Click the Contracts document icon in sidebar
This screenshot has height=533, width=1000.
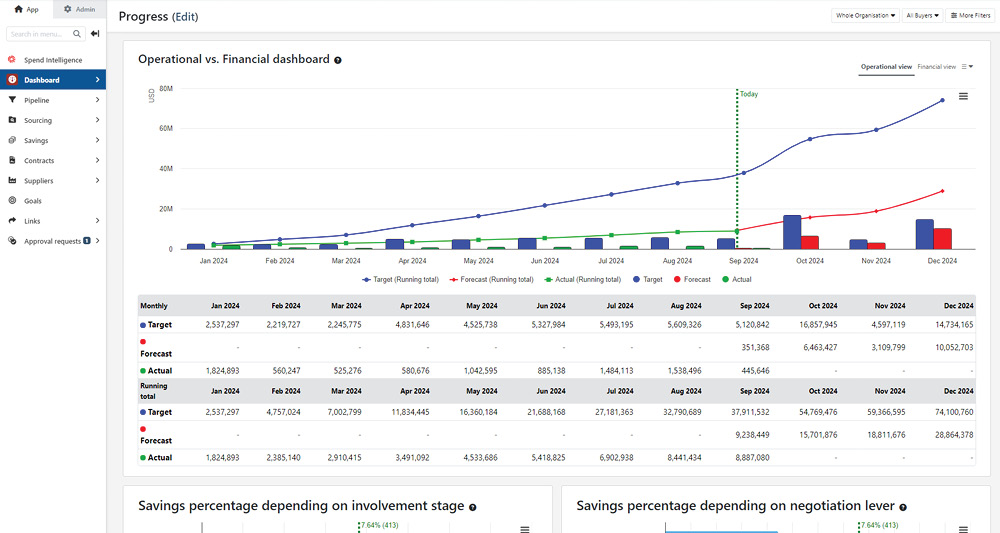pyautogui.click(x=12, y=161)
